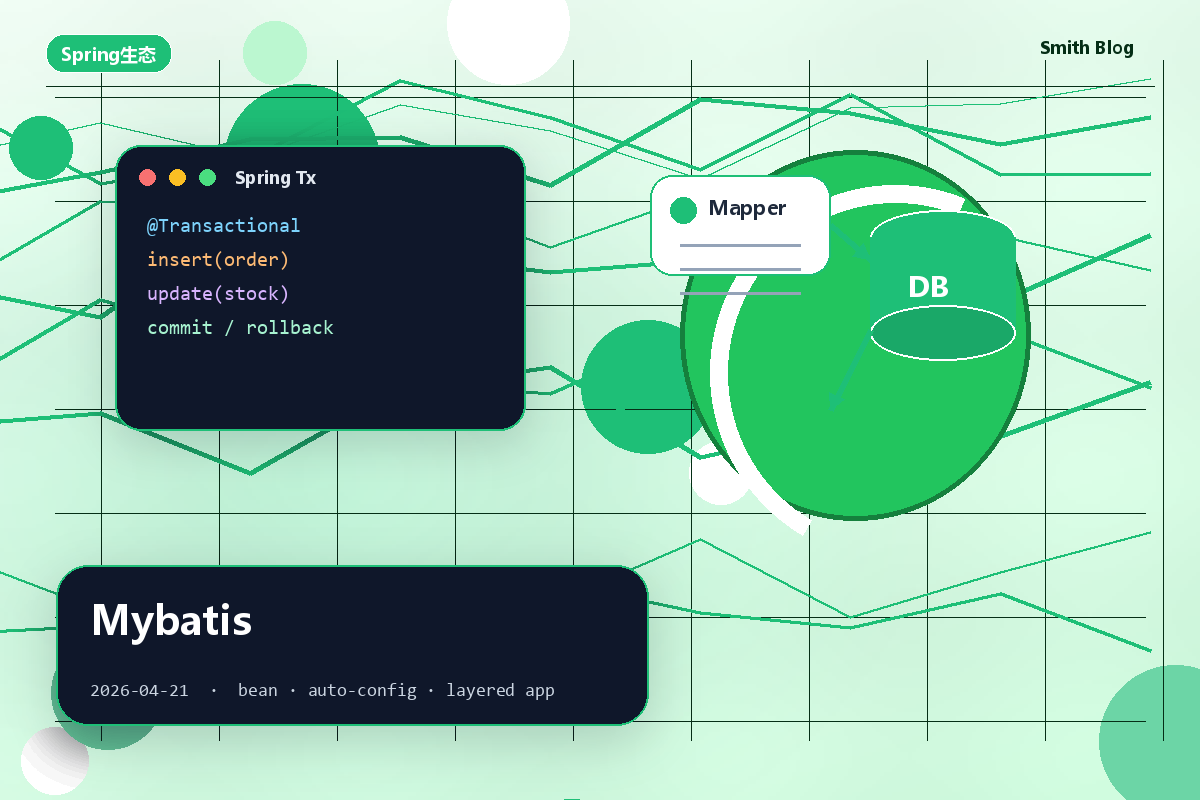
Task: Select the Spring Tx window title
Action: coord(275,178)
